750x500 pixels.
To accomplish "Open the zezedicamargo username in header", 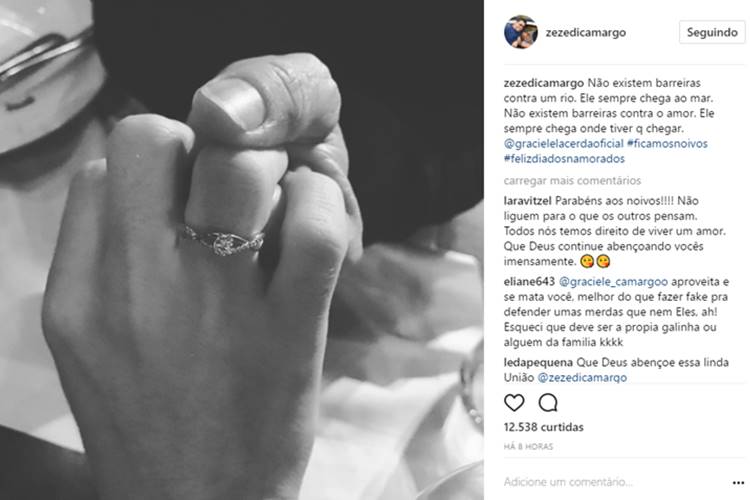I will 585,33.
